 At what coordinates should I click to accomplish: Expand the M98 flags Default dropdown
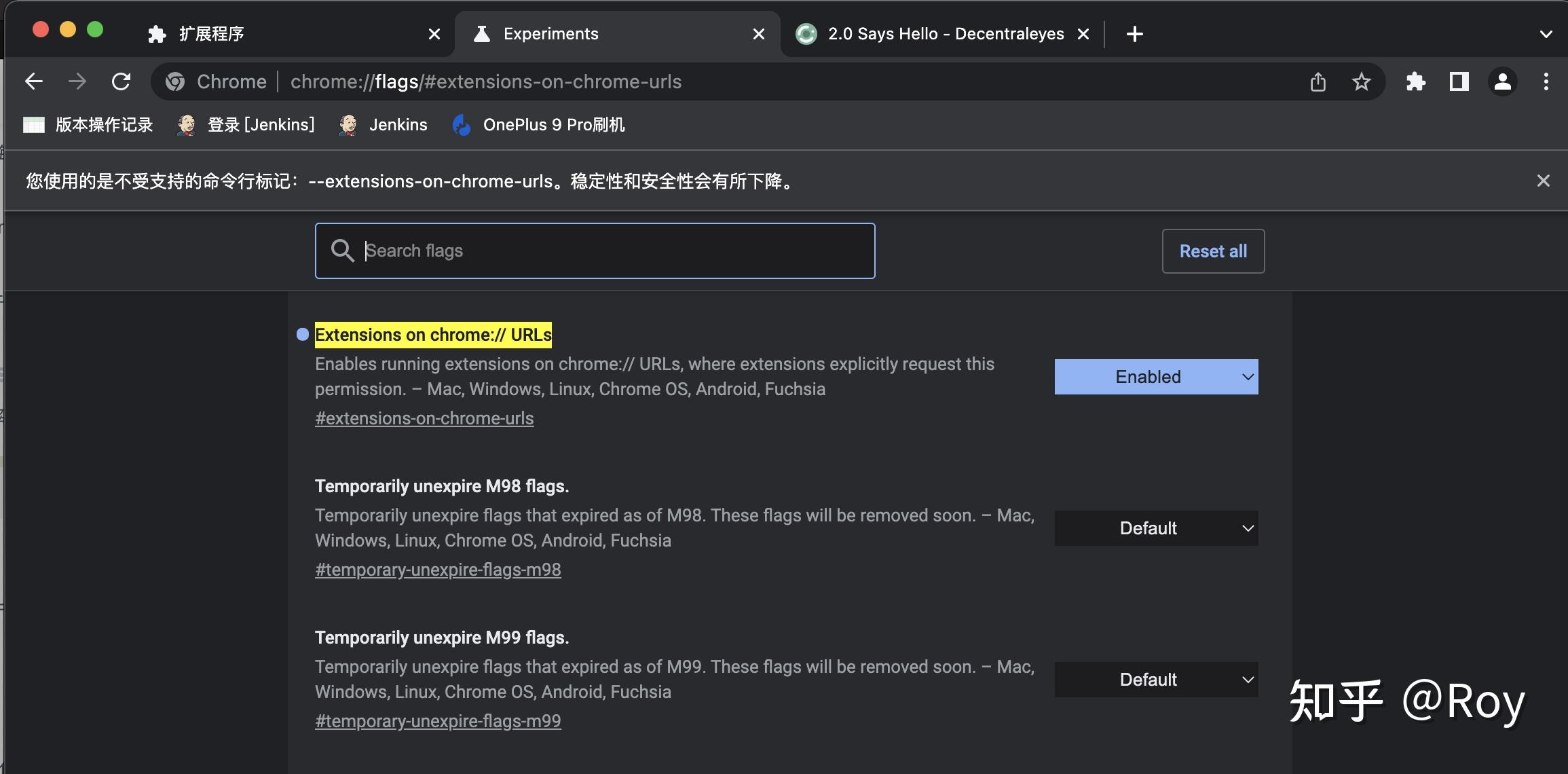point(1155,528)
